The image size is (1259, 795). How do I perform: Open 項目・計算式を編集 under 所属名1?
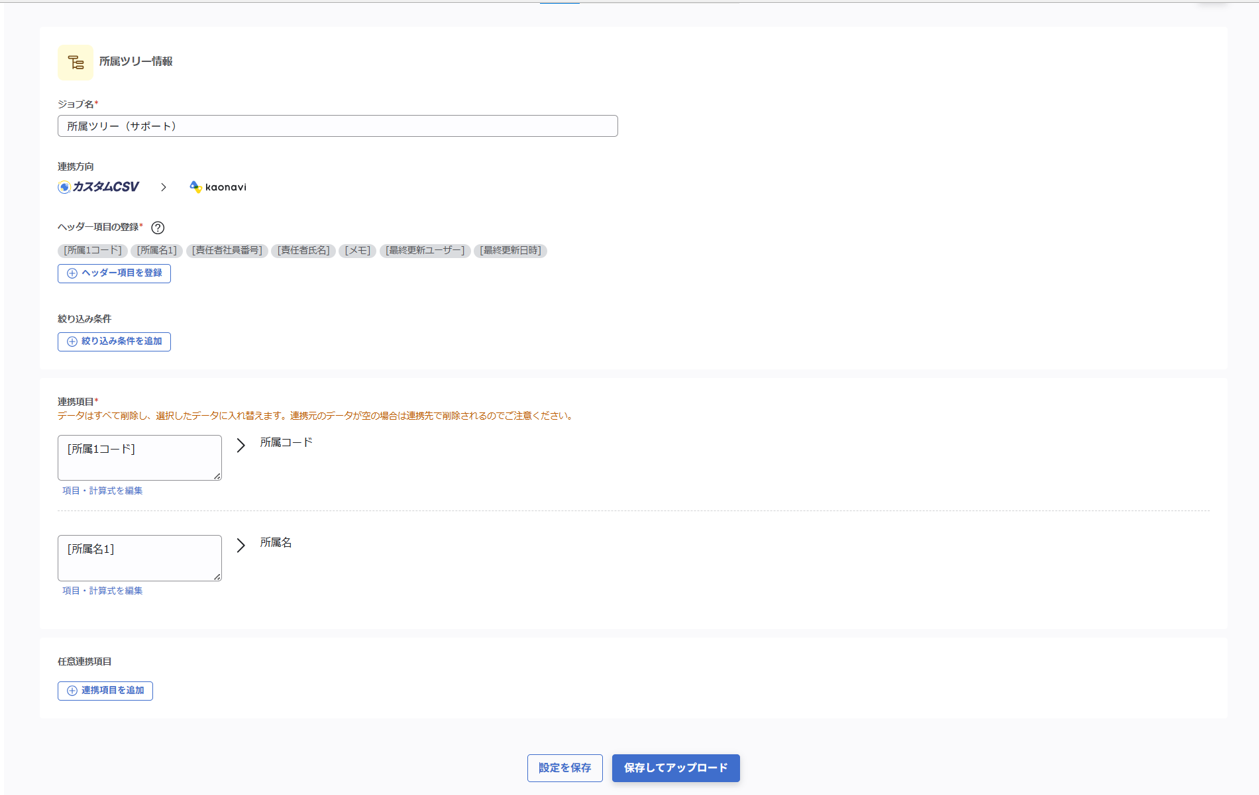coord(100,590)
